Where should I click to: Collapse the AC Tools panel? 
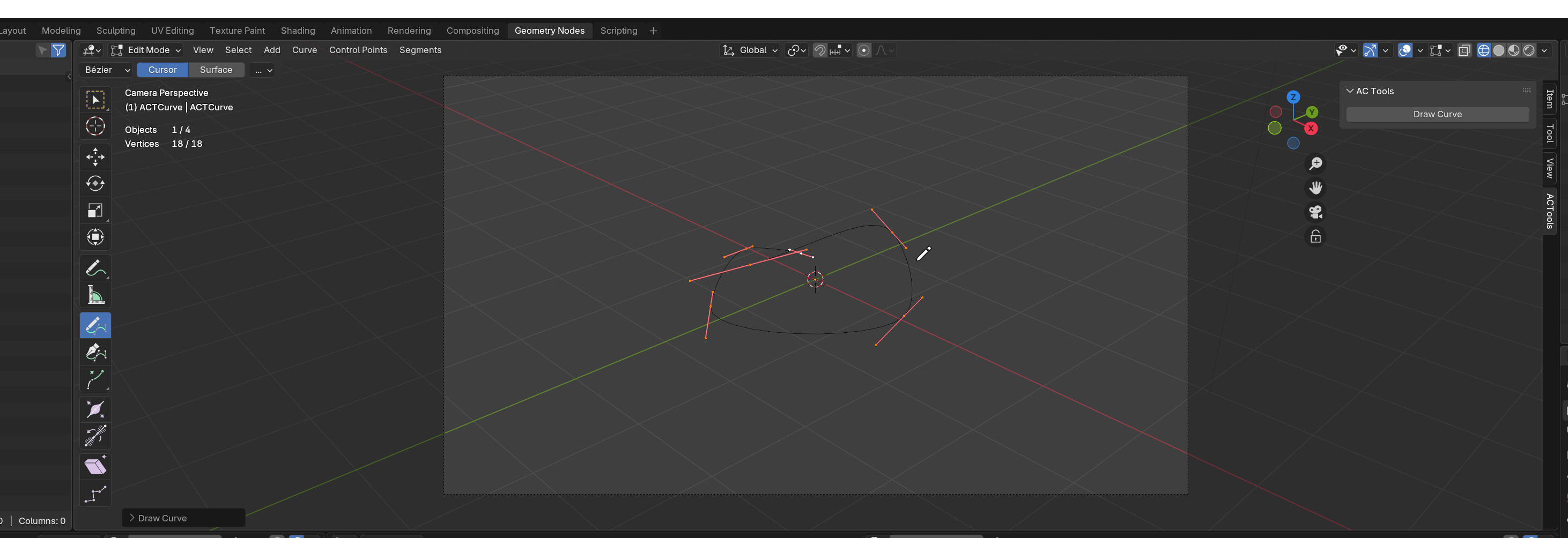click(1350, 91)
